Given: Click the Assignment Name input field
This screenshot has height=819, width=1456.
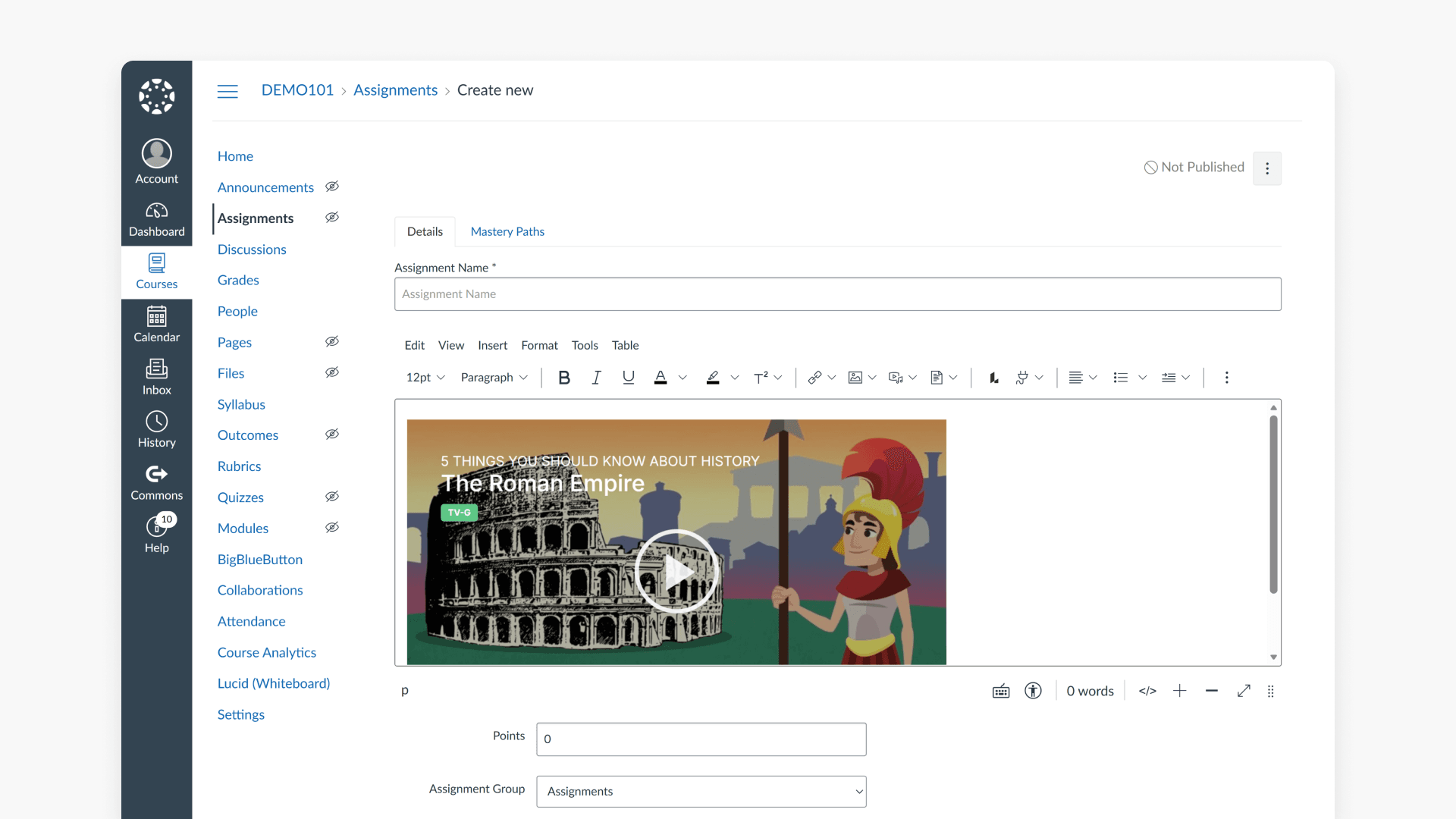Looking at the screenshot, I should pos(834,294).
